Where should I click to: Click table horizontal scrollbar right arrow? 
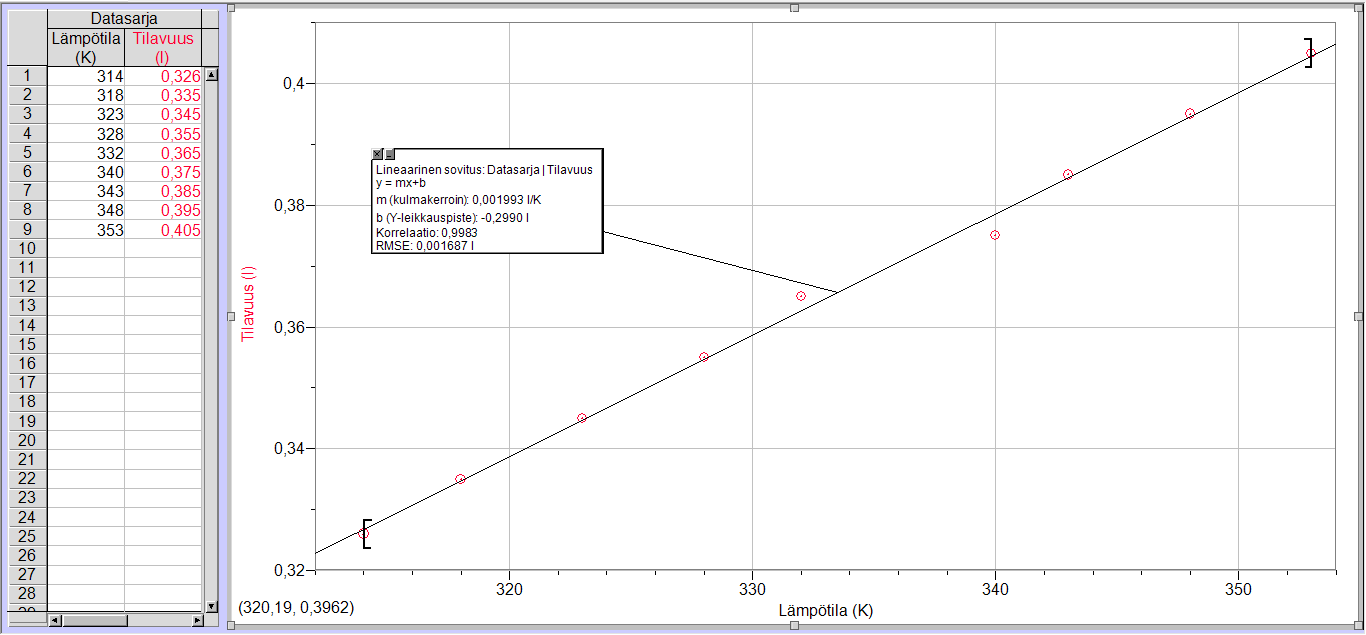tap(197, 621)
